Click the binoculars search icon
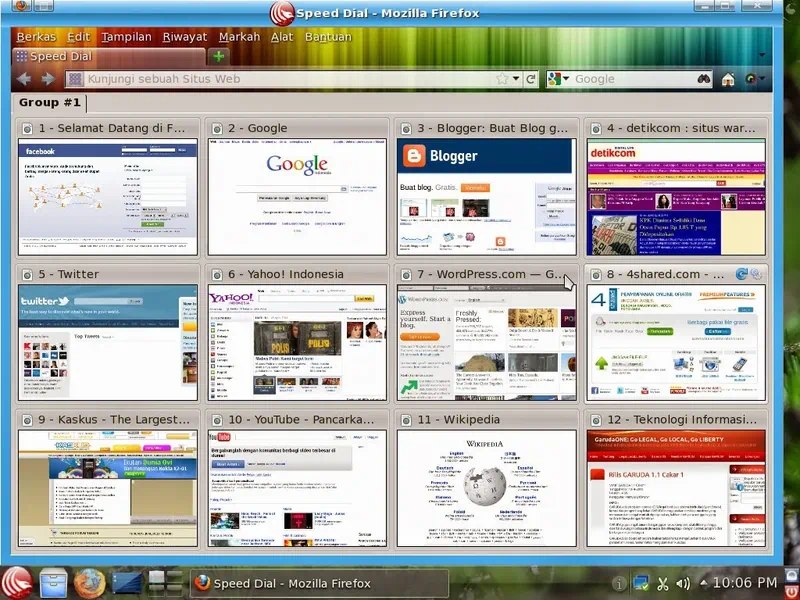Image resolution: width=800 pixels, height=600 pixels. (x=704, y=79)
